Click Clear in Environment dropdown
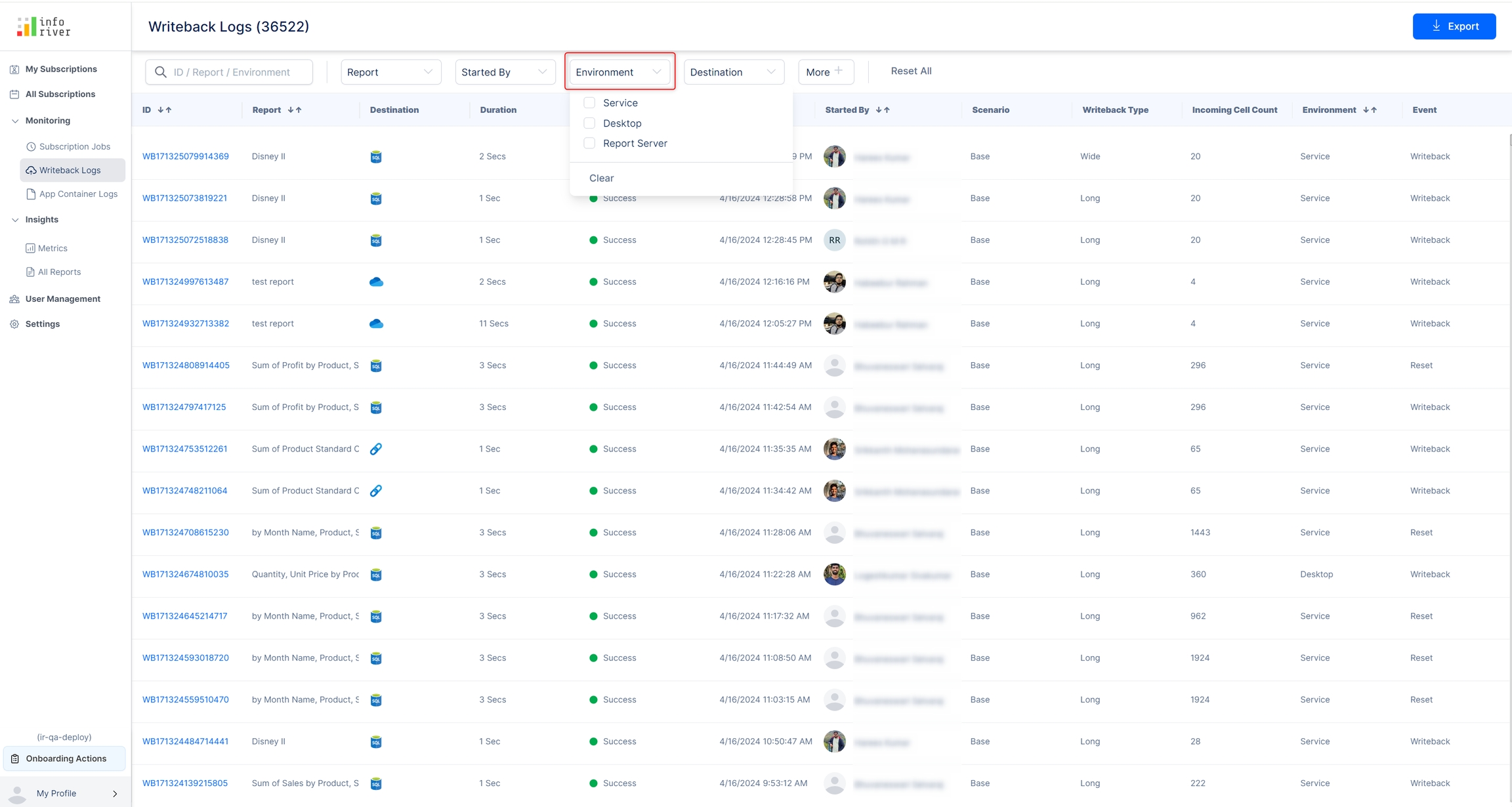This screenshot has height=807, width=1512. (601, 178)
